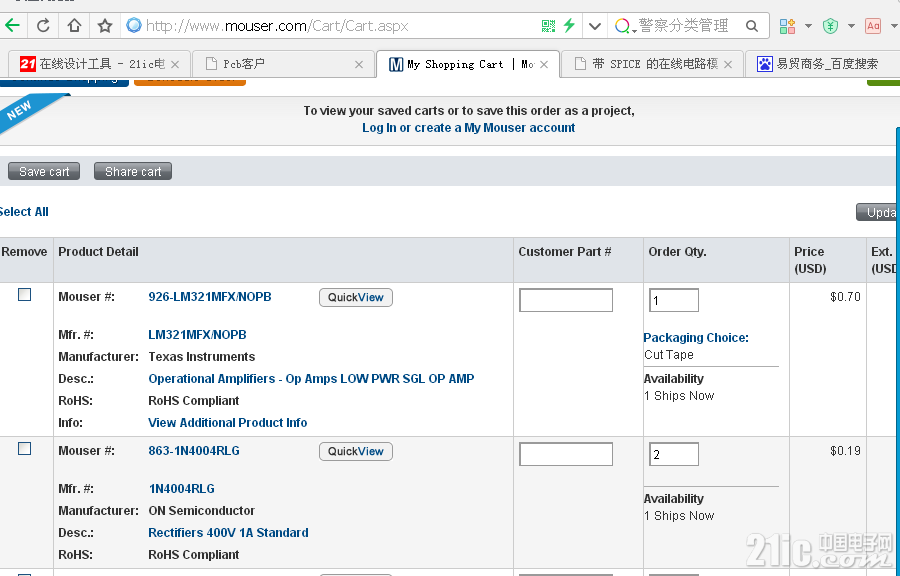Image resolution: width=900 pixels, height=576 pixels.
Task: Check the Remove box for 1N4004RLG
Action: pos(25,449)
